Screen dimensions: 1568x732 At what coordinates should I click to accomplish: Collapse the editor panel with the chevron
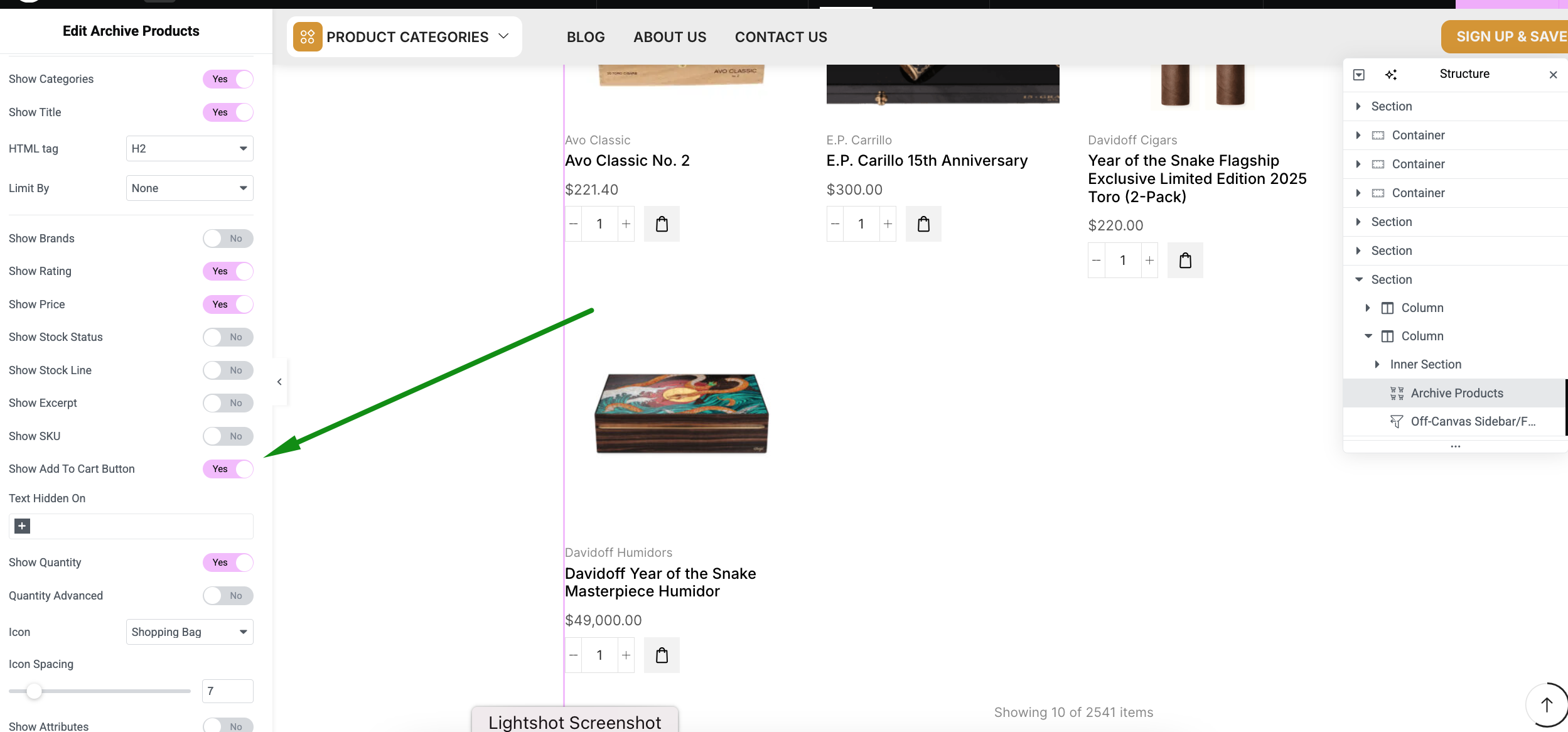(x=279, y=382)
